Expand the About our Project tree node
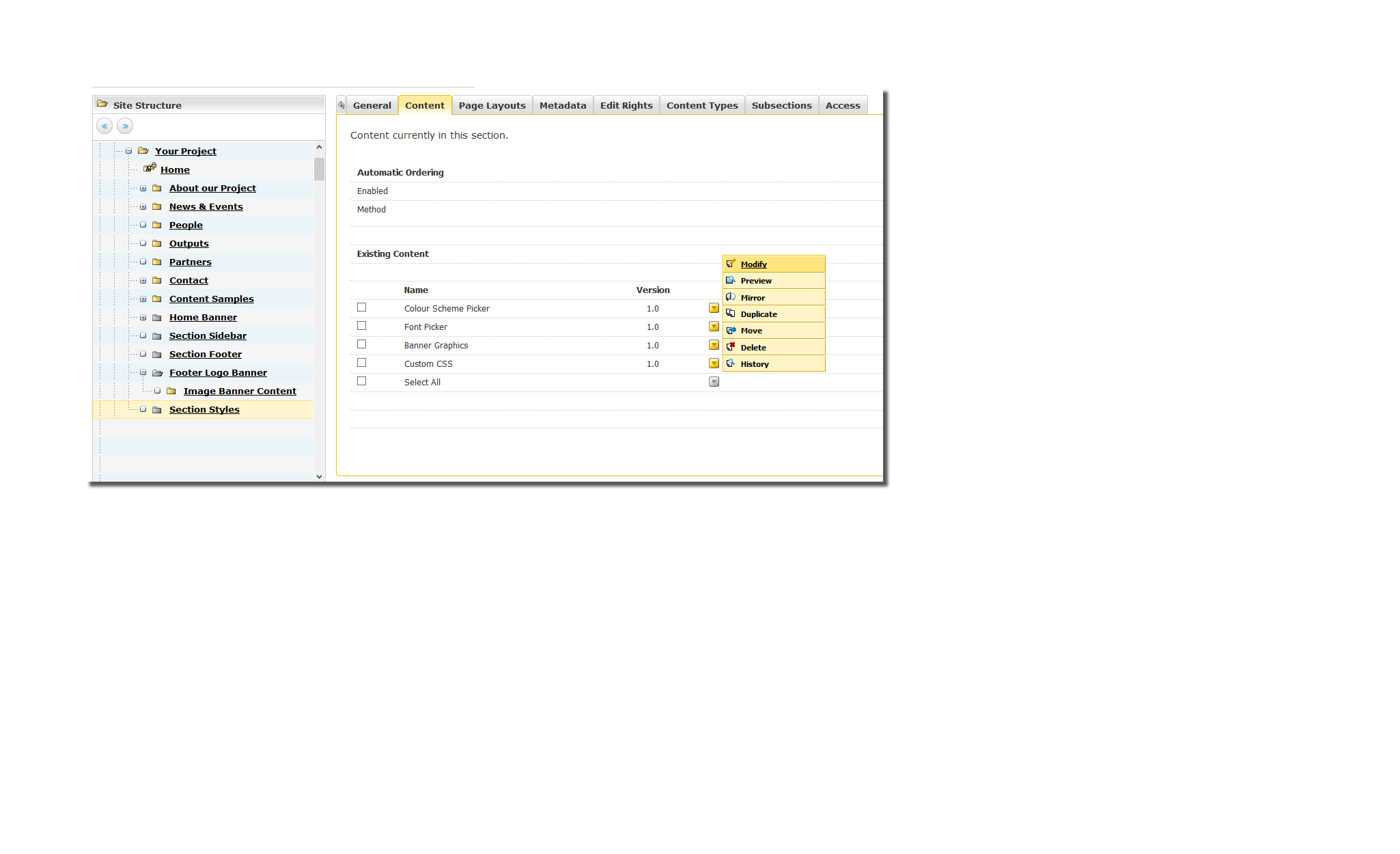This screenshot has height=854, width=1400. click(x=143, y=189)
